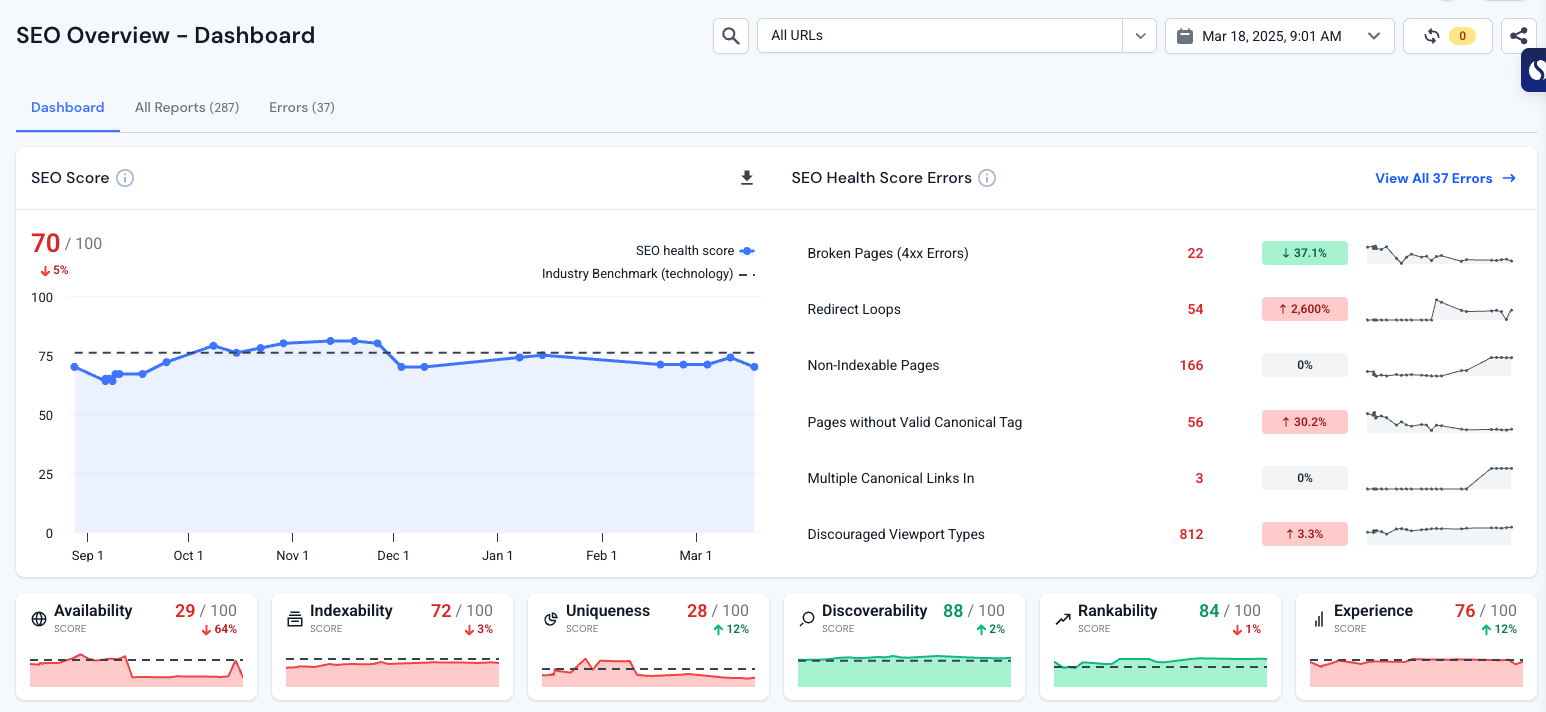Click the trend arrow icon on Rankability card
Screen dimensions: 1546x712
click(x=1063, y=618)
